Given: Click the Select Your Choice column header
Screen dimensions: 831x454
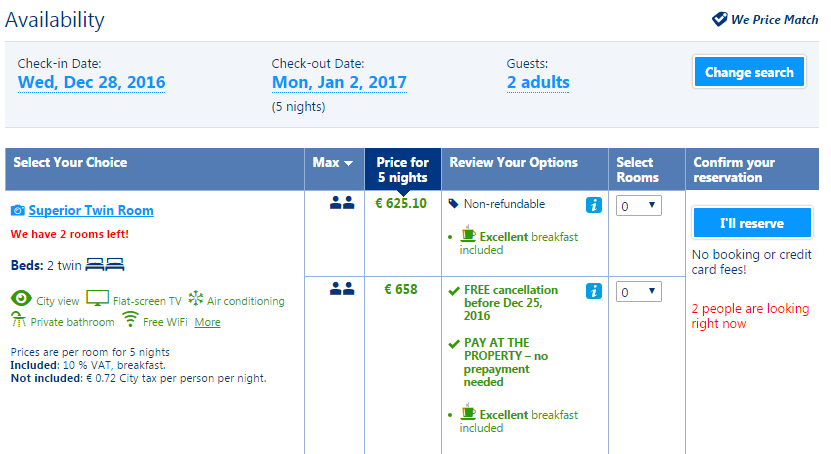Looking at the screenshot, I should pyautogui.click(x=71, y=162).
